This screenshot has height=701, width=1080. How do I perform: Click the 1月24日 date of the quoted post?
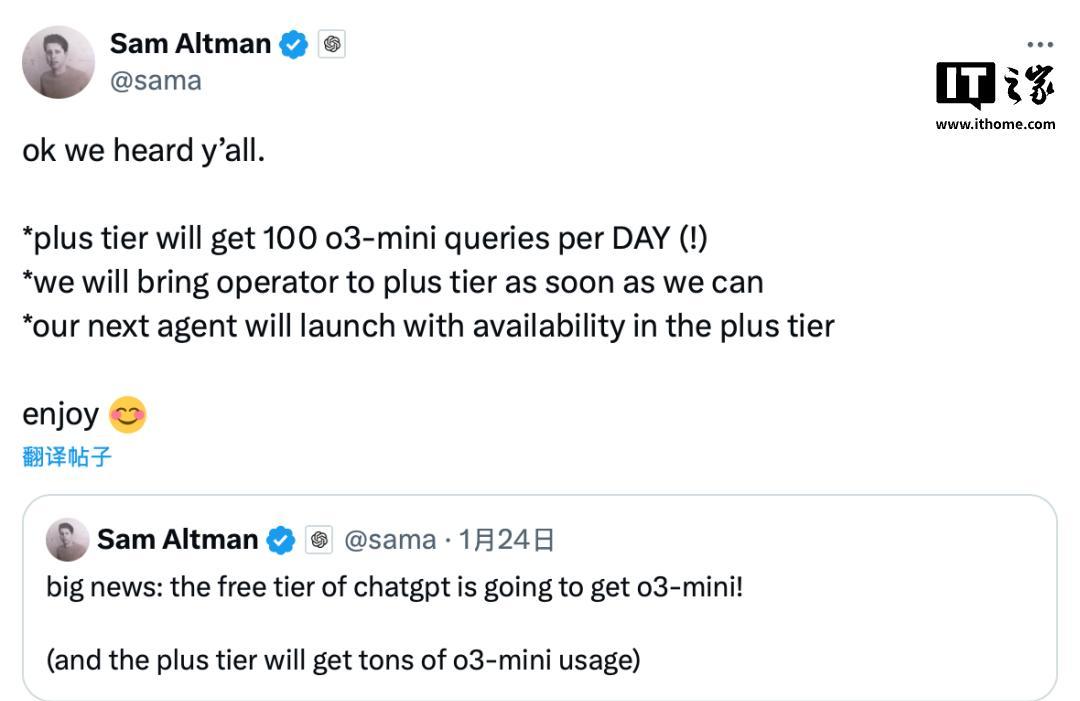(x=506, y=541)
